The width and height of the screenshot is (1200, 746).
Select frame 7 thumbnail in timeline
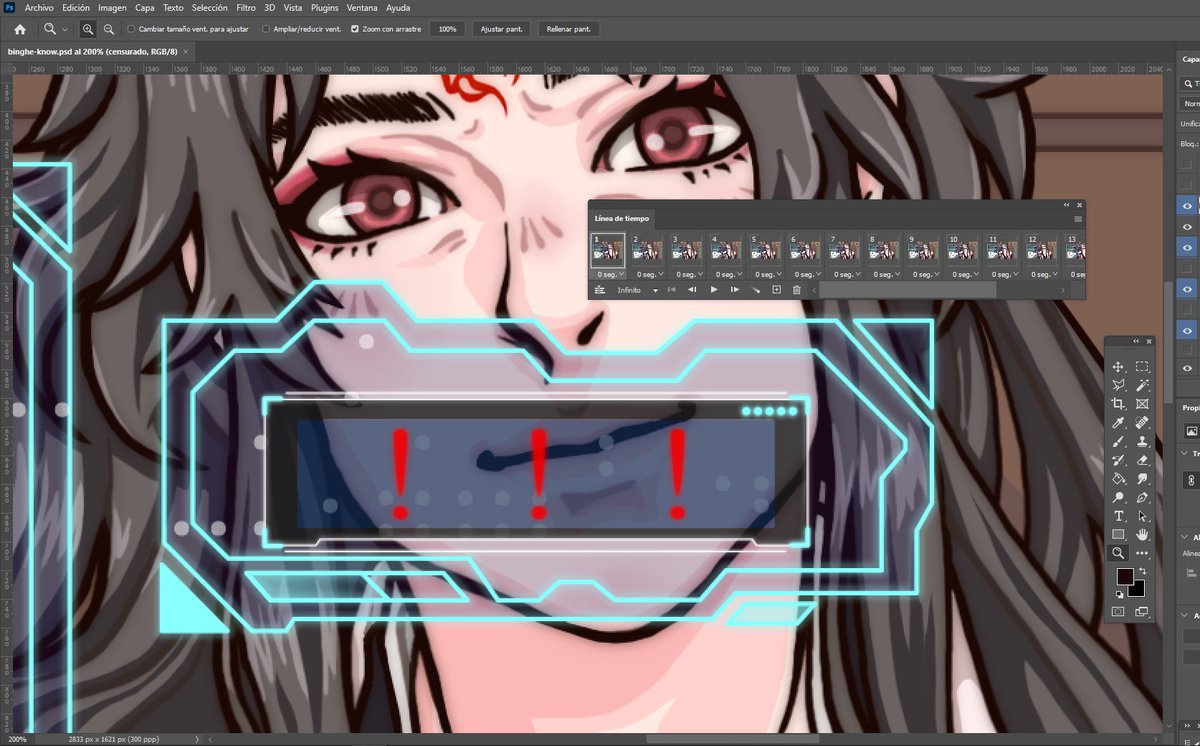[x=844, y=250]
